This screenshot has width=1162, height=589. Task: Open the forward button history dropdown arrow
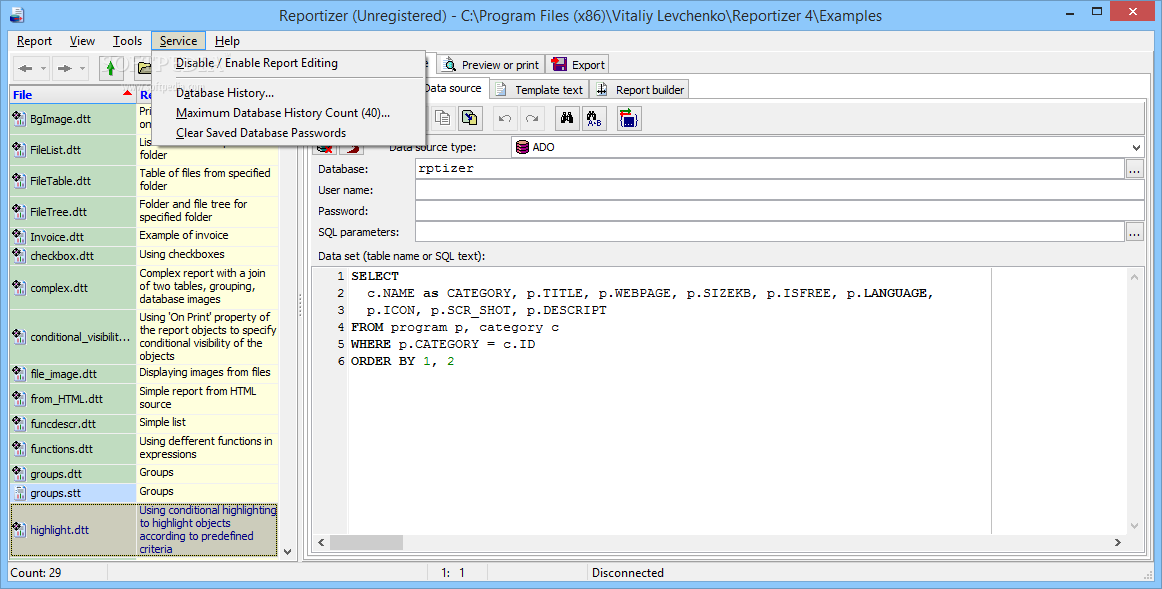click(x=82, y=69)
